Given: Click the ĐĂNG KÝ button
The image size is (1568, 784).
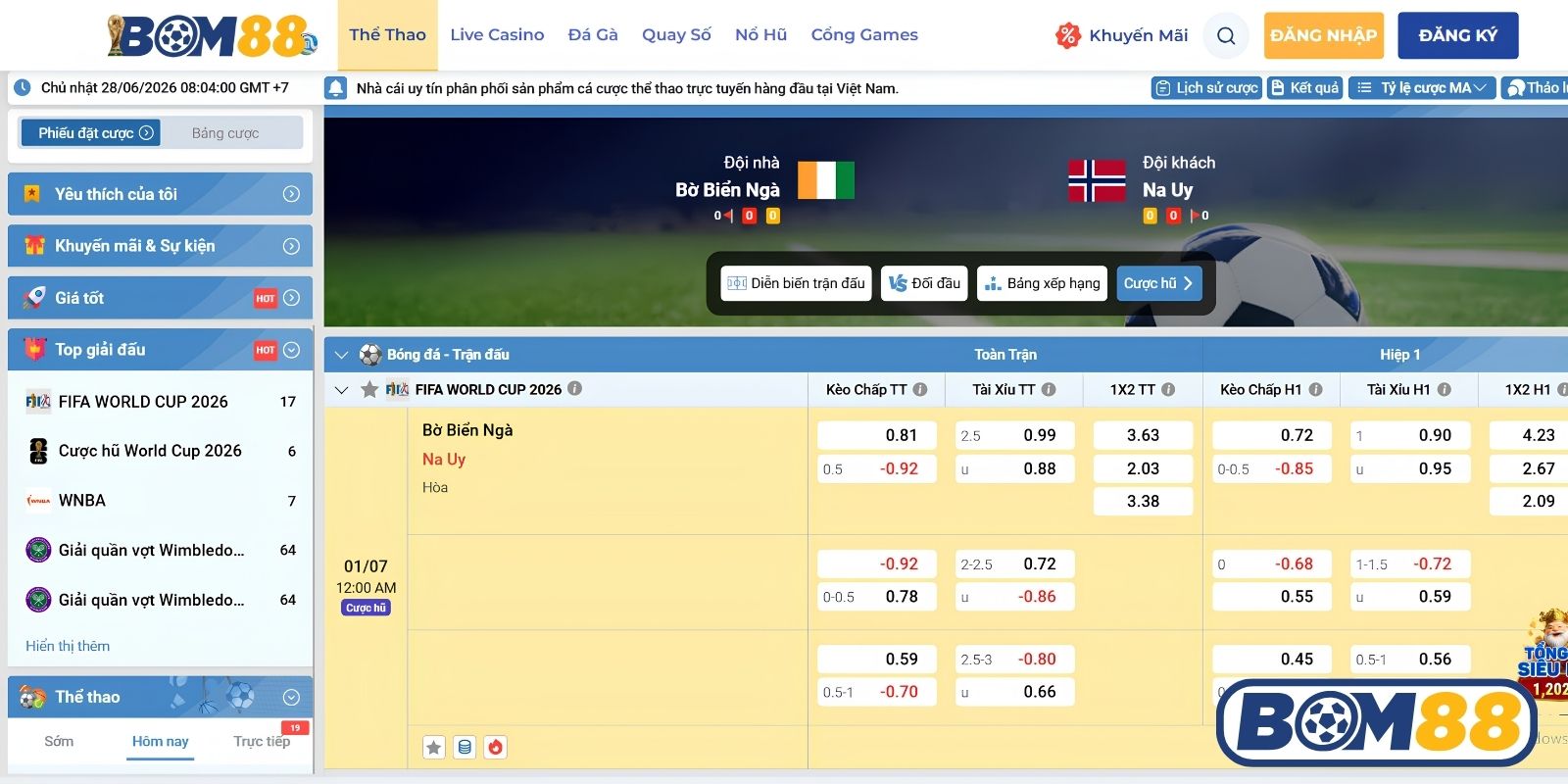Looking at the screenshot, I should pos(1458,35).
